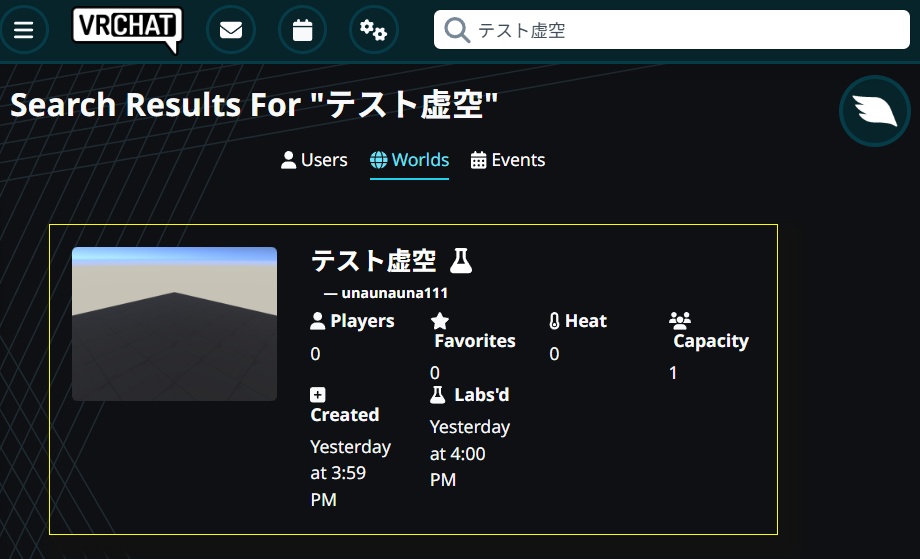
Task: Open the settings gears icon
Action: (x=373, y=30)
